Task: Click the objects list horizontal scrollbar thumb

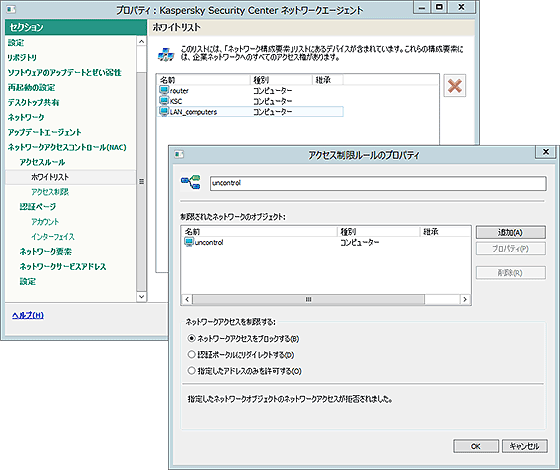Action: pos(308,299)
